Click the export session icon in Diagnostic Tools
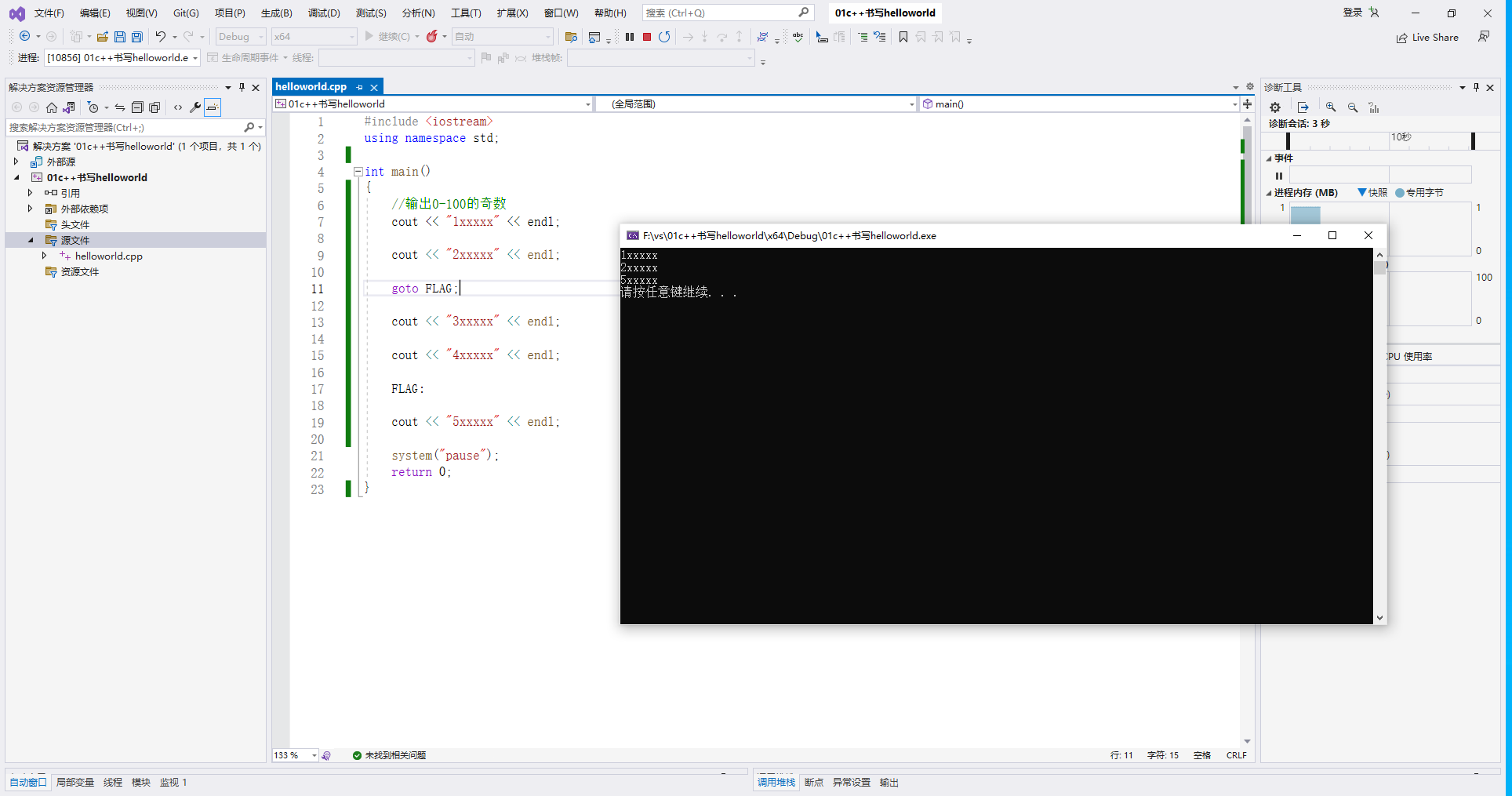 (x=1303, y=107)
